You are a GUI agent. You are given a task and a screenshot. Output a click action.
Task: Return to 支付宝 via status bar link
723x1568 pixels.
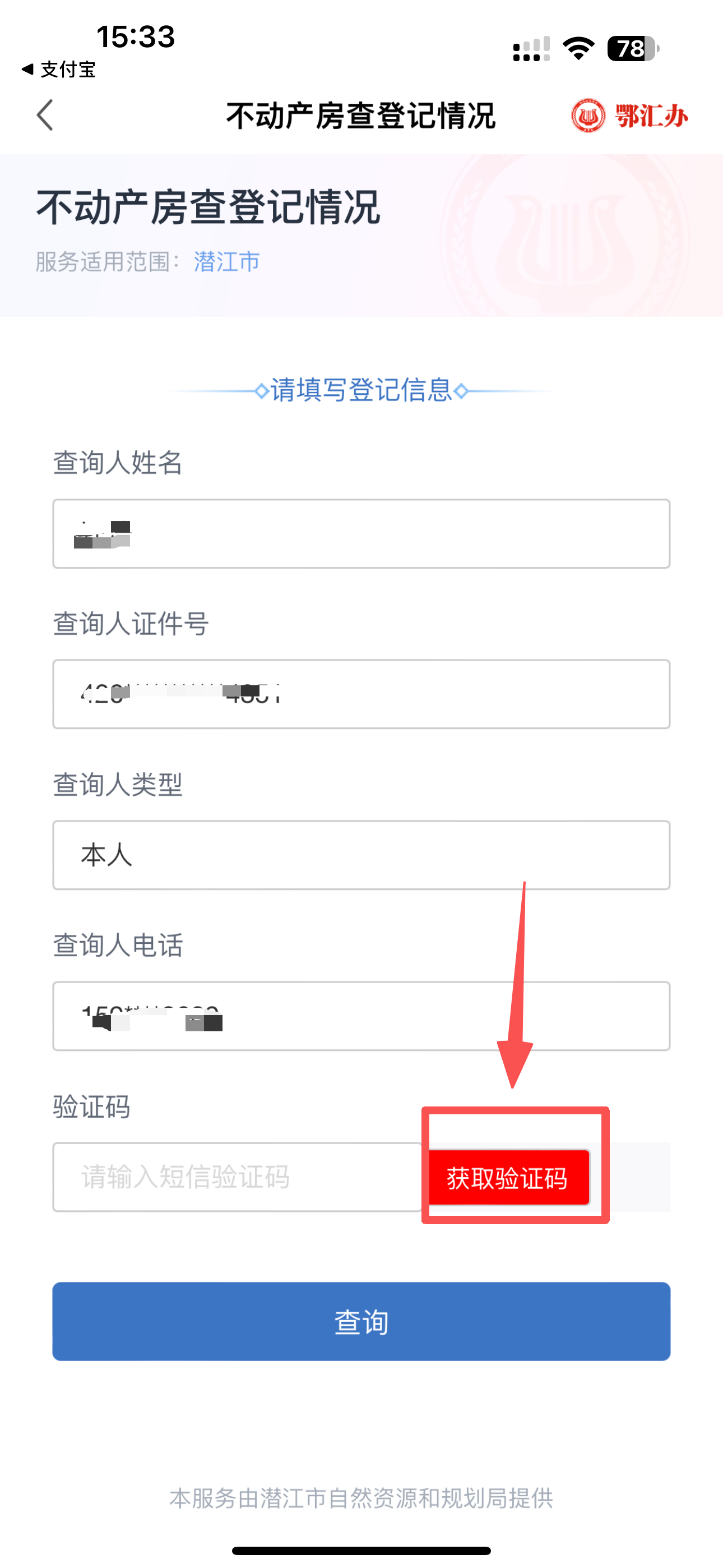pyautogui.click(x=58, y=70)
